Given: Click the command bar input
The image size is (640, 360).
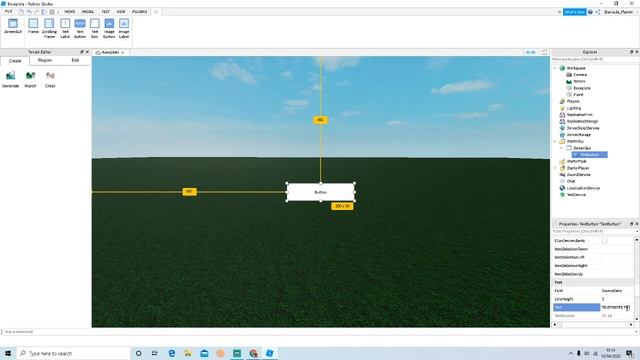Looking at the screenshot, I should tap(318, 332).
